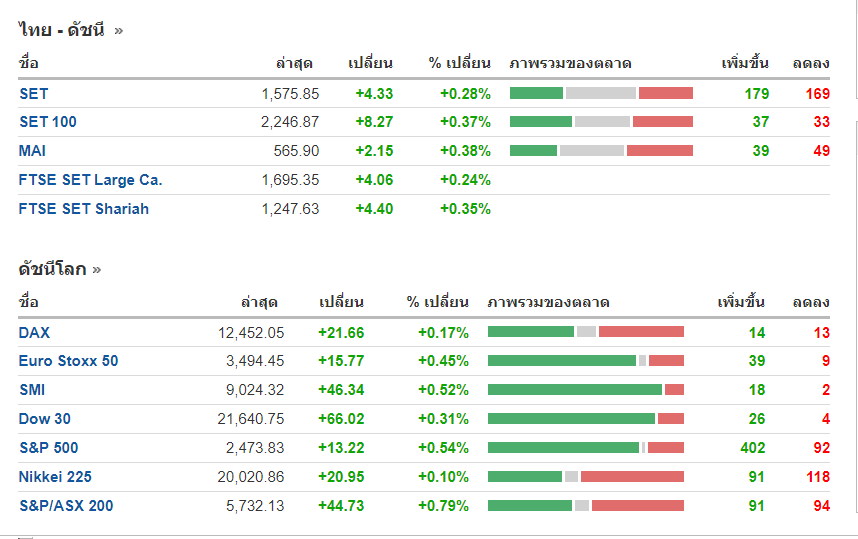Open the SET index link

[33, 94]
